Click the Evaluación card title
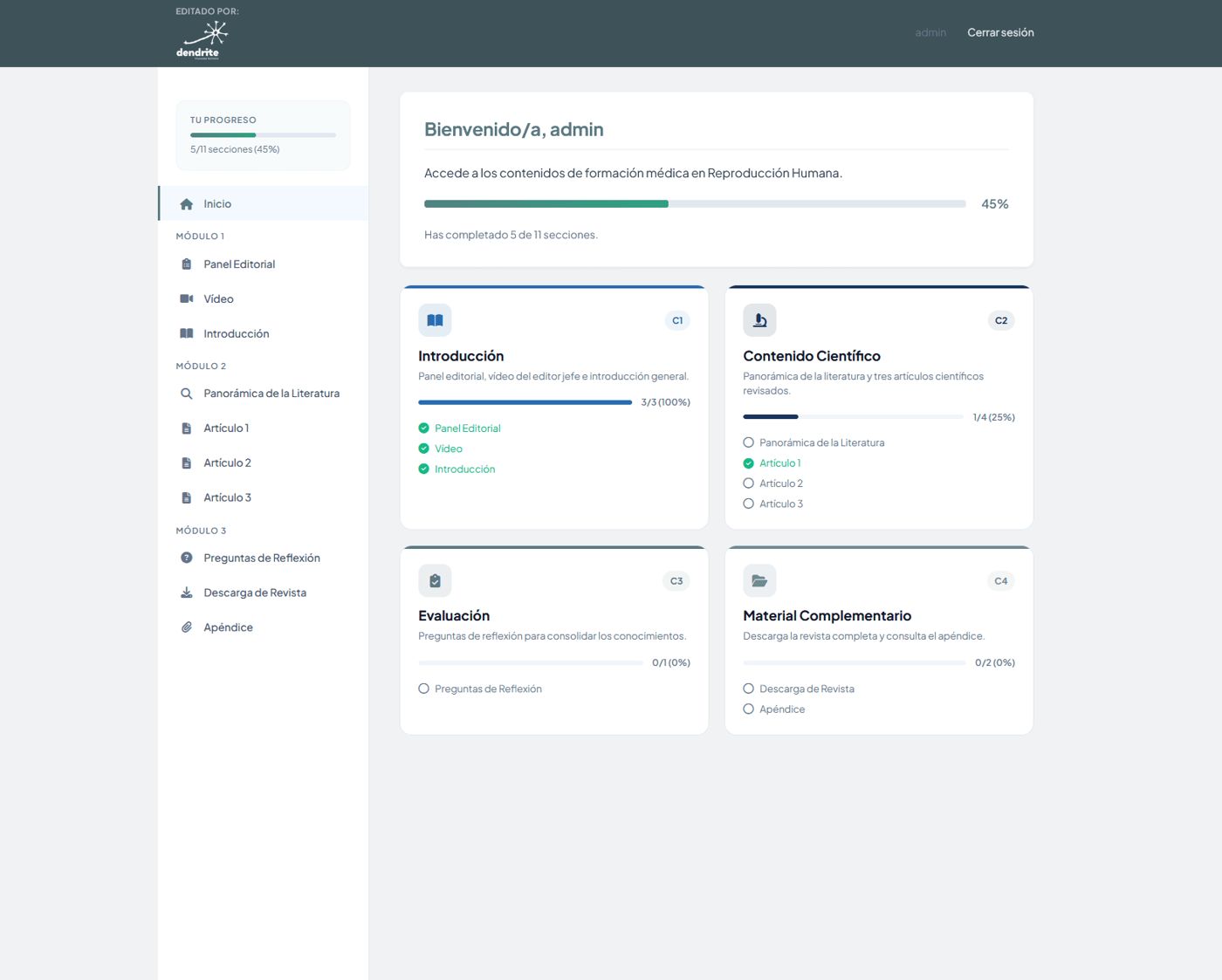The width and height of the screenshot is (1222, 980). click(x=454, y=616)
